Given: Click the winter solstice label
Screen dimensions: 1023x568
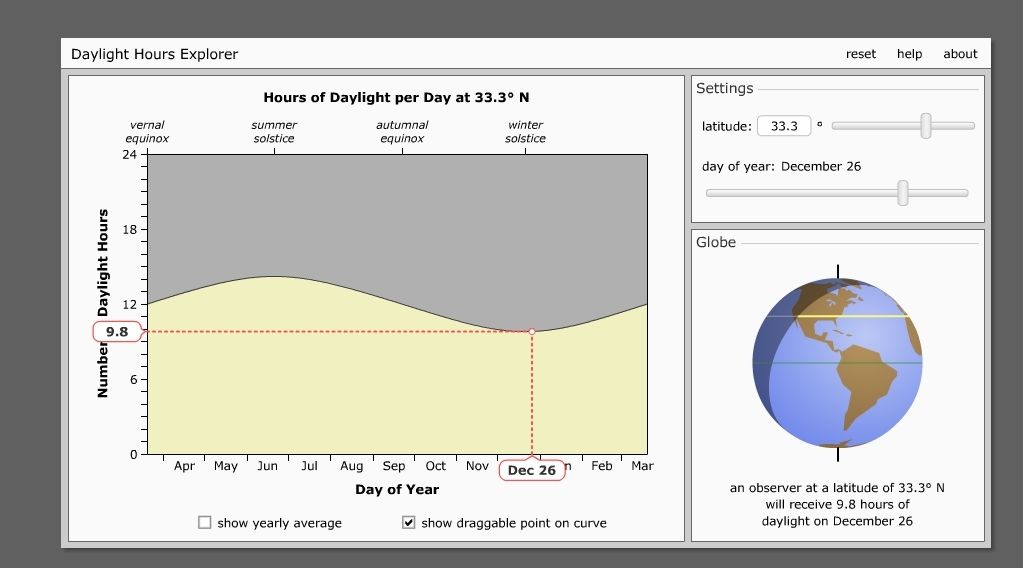Looking at the screenshot, I should pos(525,132).
